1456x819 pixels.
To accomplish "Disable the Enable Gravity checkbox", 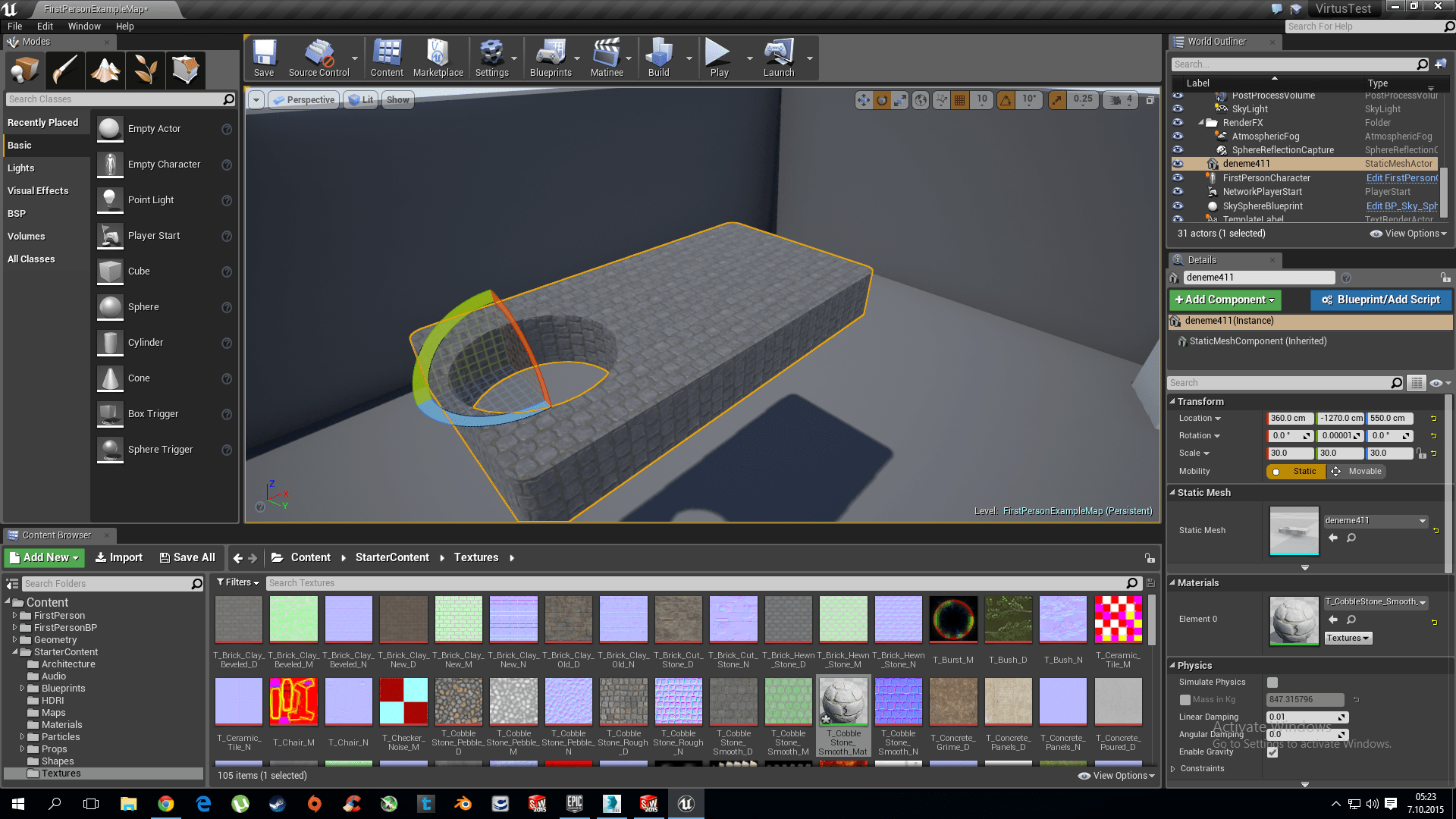I will (1272, 752).
